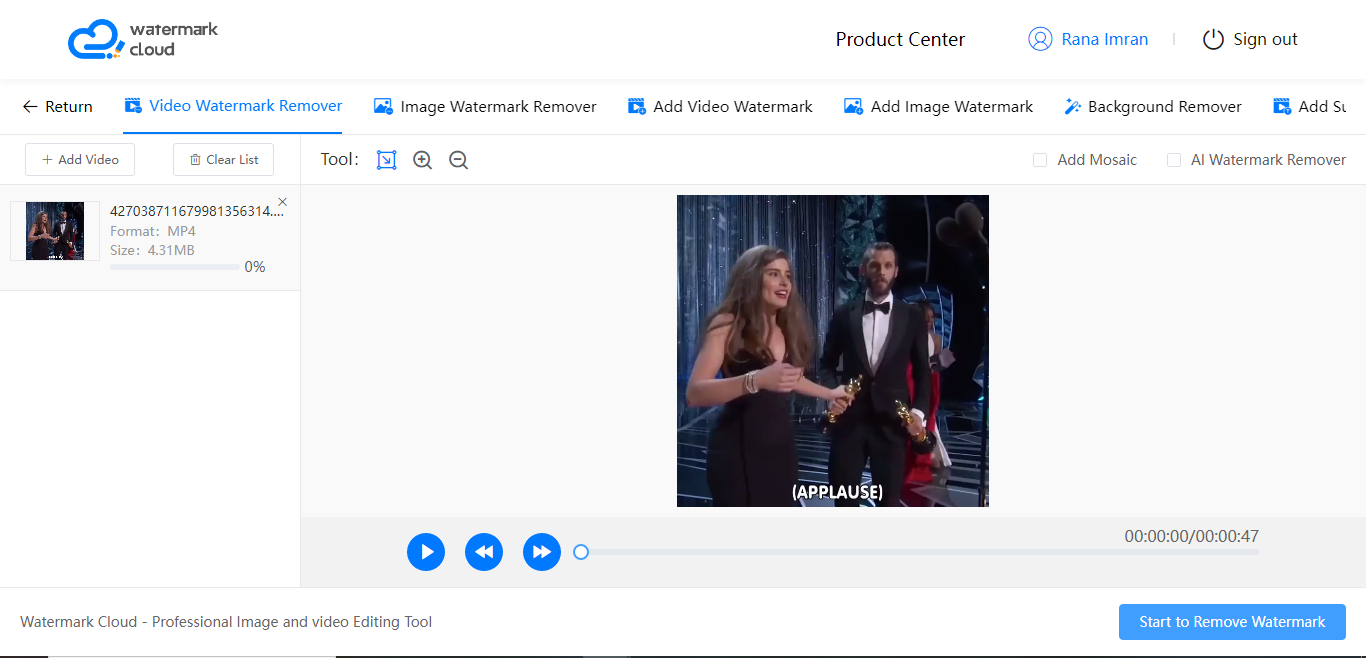Select the rectangle selection tool
This screenshot has width=1366, height=658.
[x=386, y=160]
